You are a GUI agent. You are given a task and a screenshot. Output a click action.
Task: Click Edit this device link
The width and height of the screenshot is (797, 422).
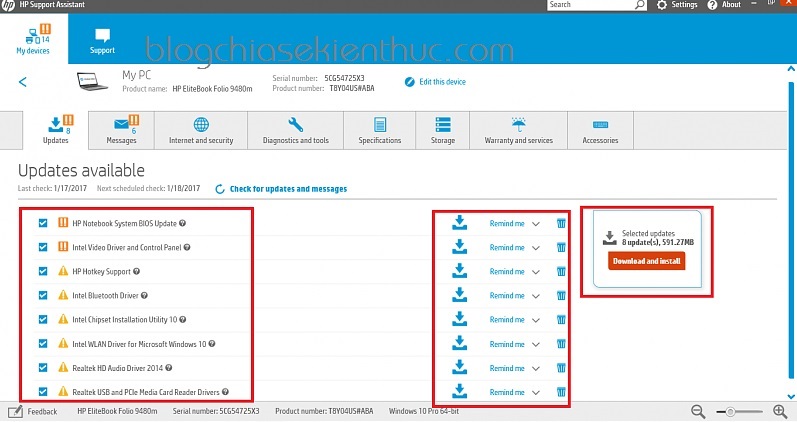(x=435, y=82)
